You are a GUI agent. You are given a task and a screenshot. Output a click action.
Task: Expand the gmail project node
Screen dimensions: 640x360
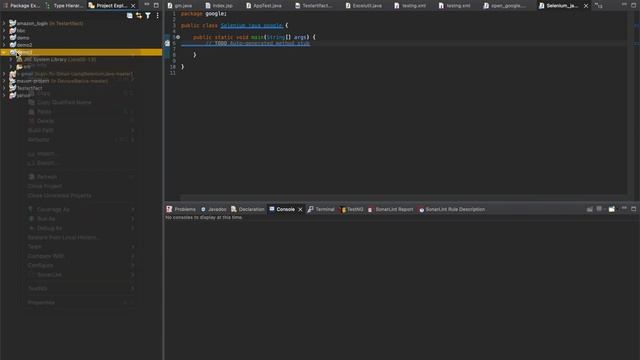pos(4,74)
